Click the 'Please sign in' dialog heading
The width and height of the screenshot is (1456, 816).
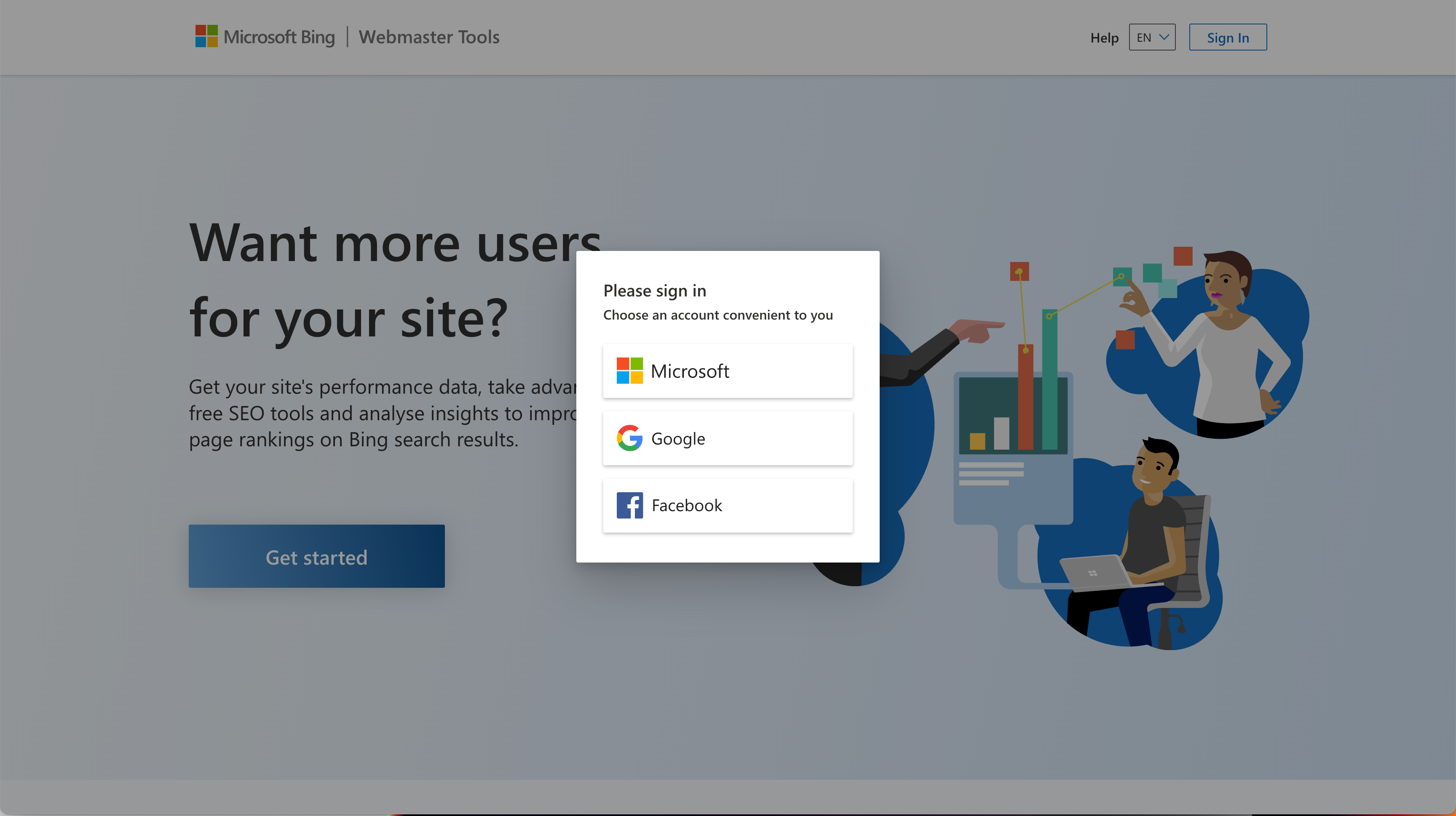tap(655, 290)
